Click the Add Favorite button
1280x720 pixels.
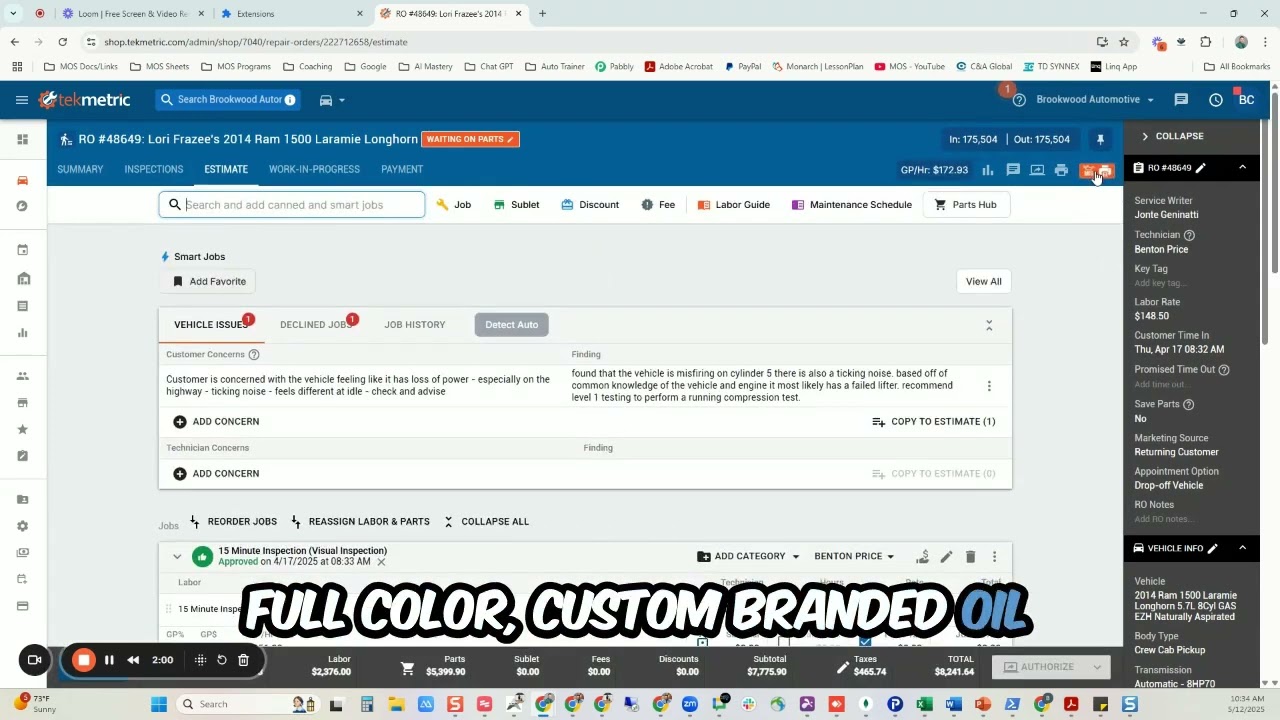pos(209,282)
